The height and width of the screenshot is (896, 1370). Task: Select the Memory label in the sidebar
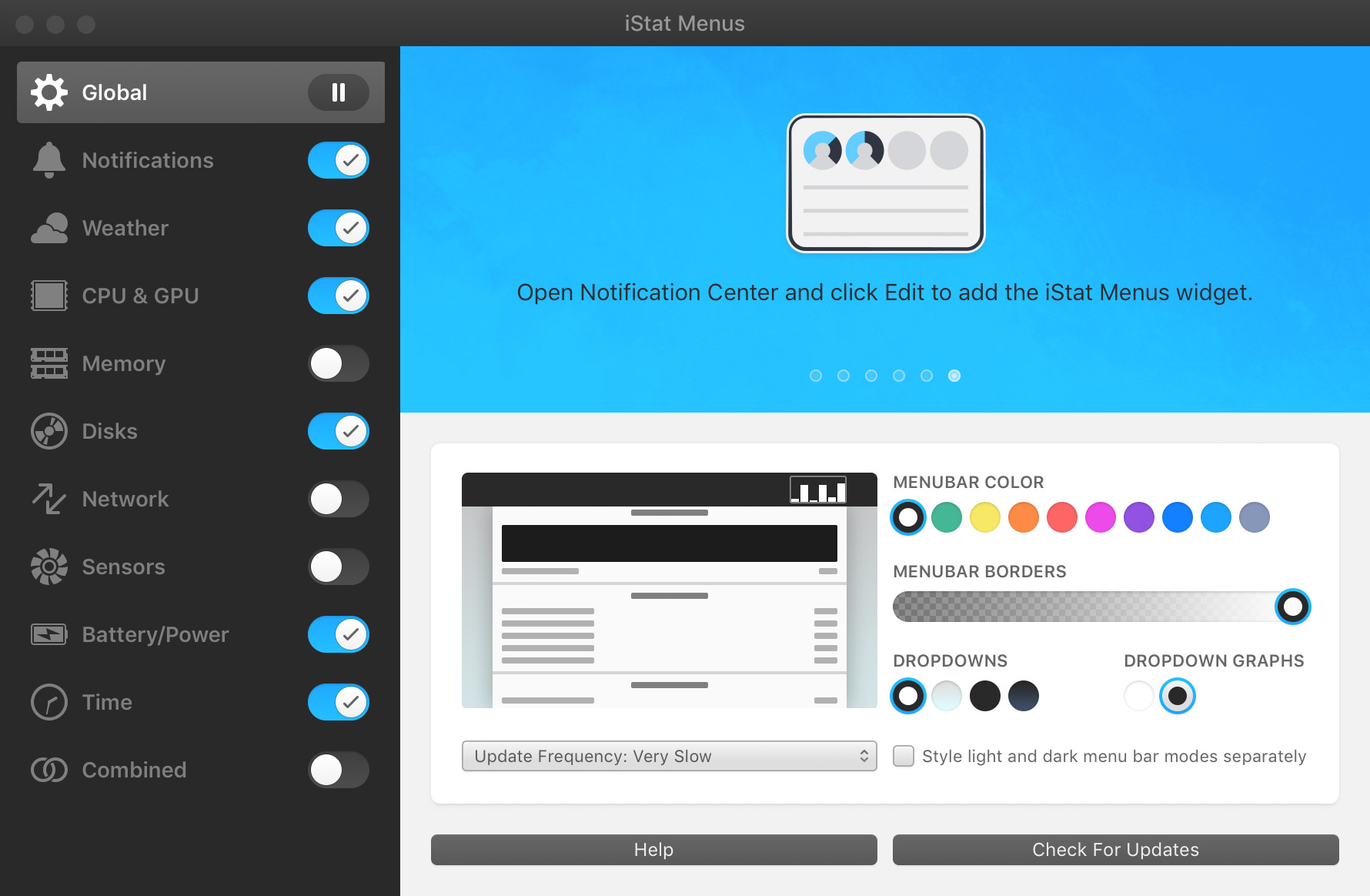click(124, 363)
